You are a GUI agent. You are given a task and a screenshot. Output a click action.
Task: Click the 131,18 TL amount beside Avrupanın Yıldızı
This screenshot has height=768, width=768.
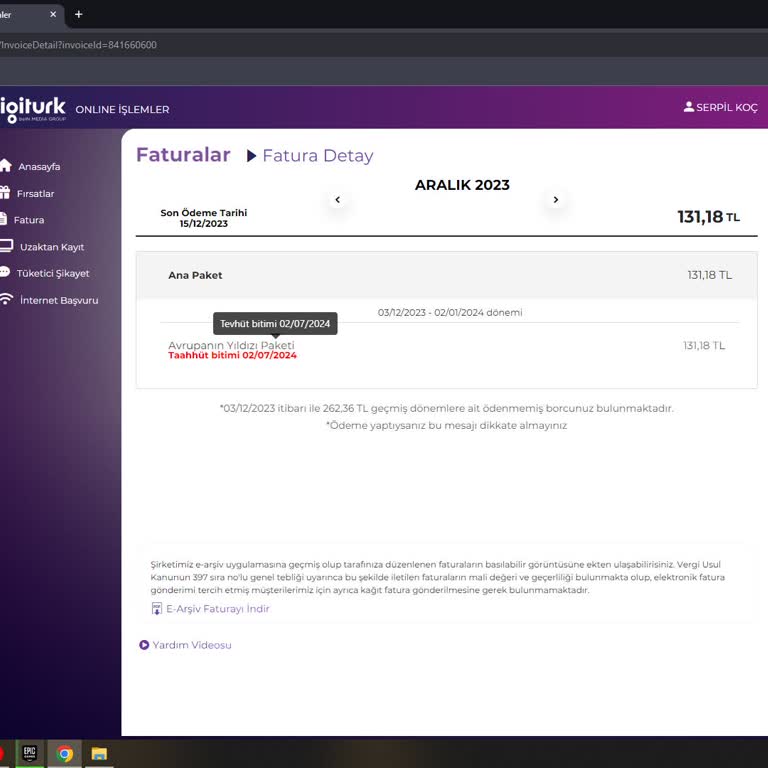pos(704,346)
